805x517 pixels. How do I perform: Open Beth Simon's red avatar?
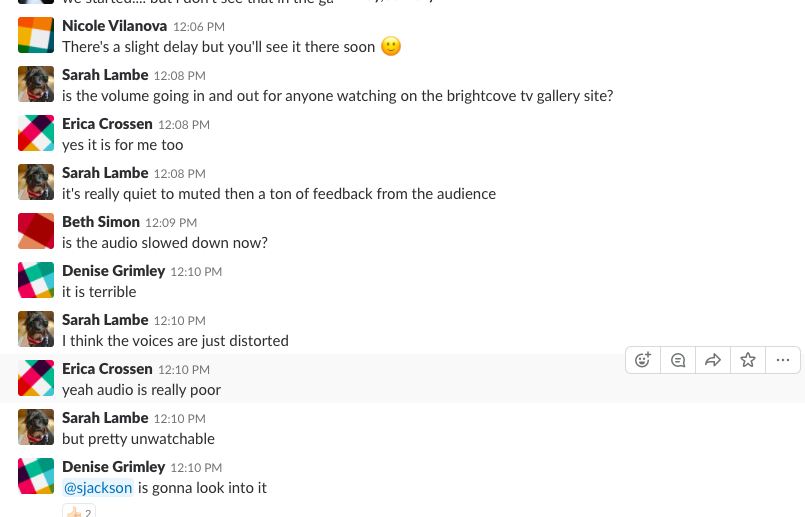36,231
